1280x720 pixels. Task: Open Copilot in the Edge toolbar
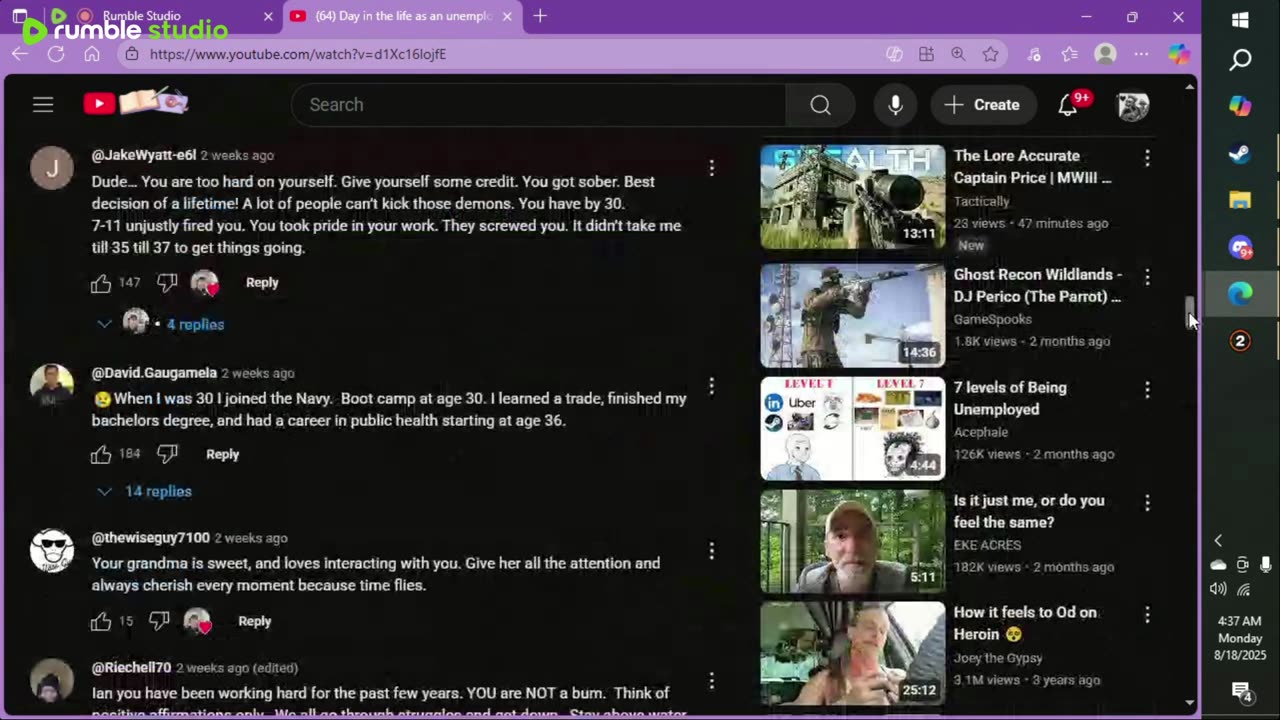(1180, 54)
